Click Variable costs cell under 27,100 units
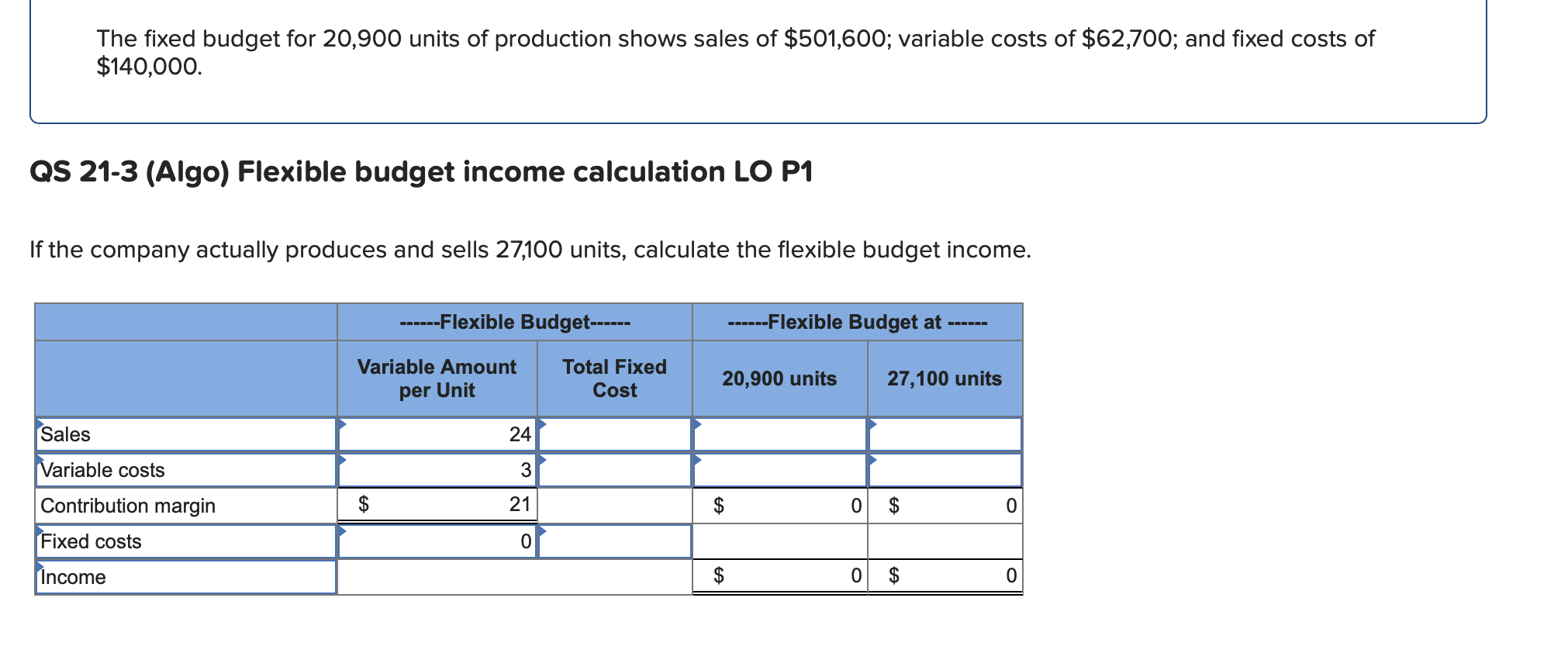 pyautogui.click(x=945, y=470)
